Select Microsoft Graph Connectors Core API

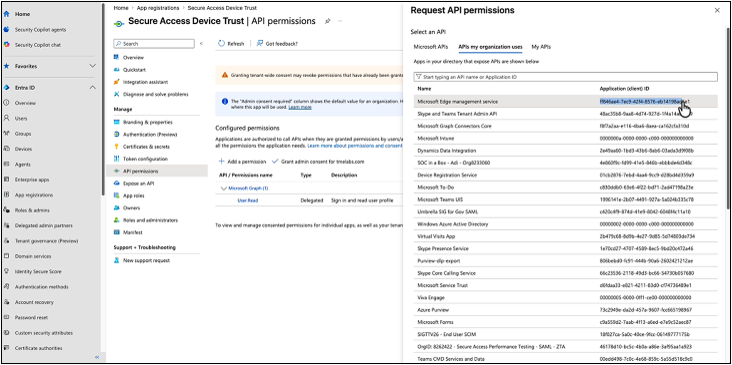coord(565,126)
